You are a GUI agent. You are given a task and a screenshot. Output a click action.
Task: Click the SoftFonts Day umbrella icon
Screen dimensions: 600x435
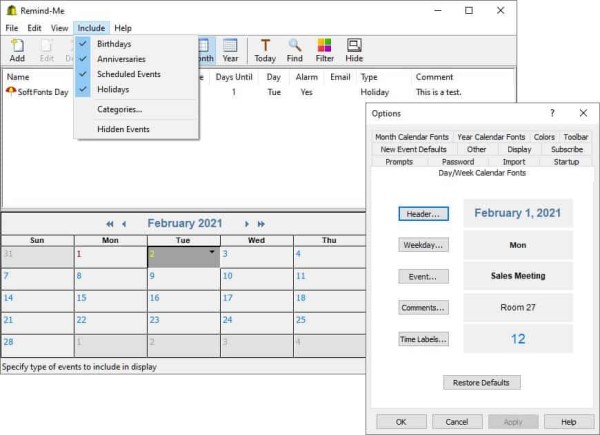pos(11,91)
